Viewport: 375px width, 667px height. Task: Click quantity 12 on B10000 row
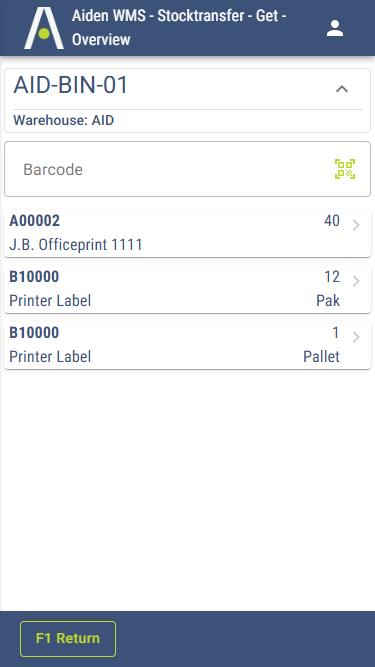pyautogui.click(x=332, y=277)
